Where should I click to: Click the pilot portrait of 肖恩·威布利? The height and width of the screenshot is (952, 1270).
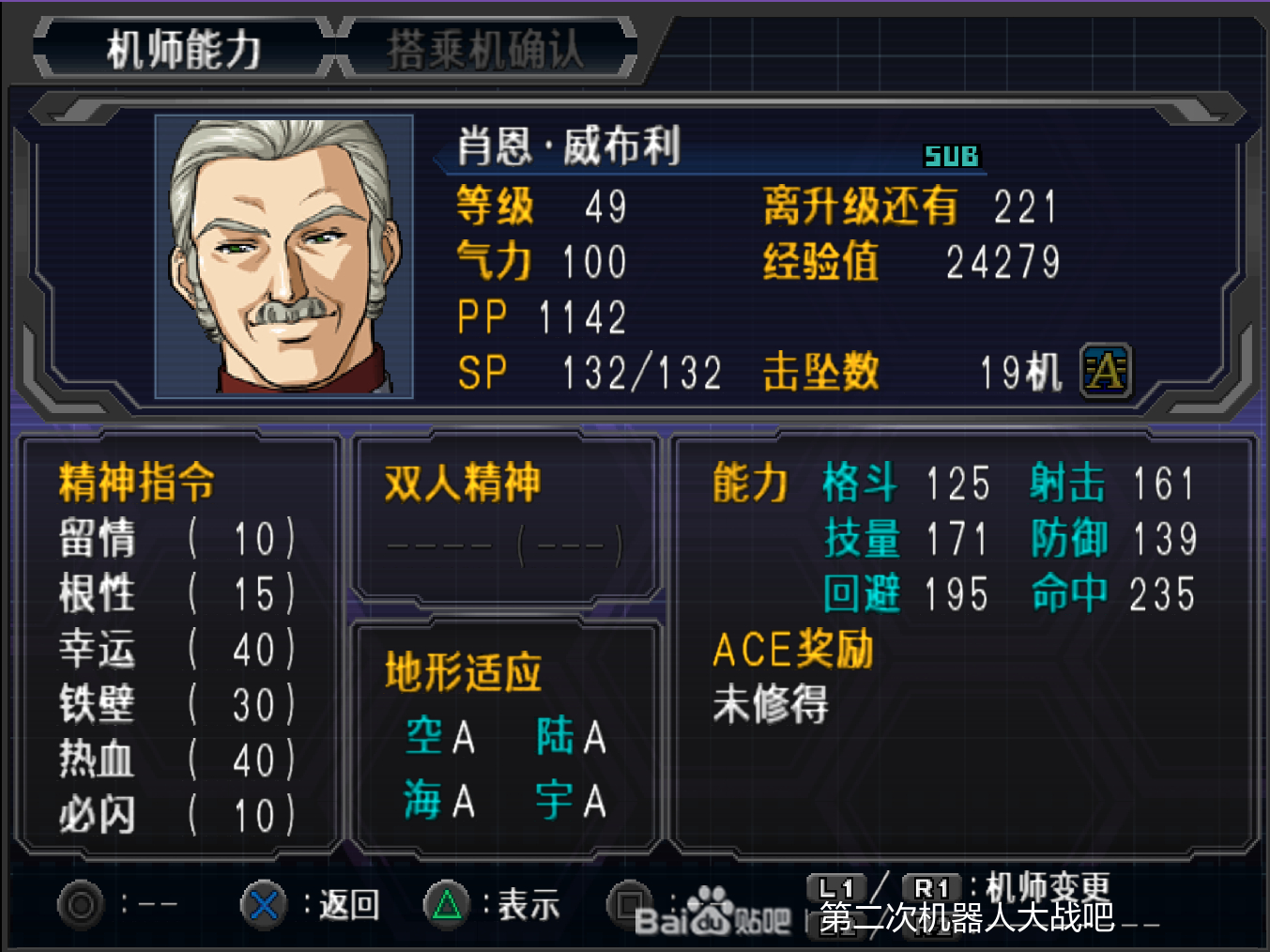pos(284,256)
